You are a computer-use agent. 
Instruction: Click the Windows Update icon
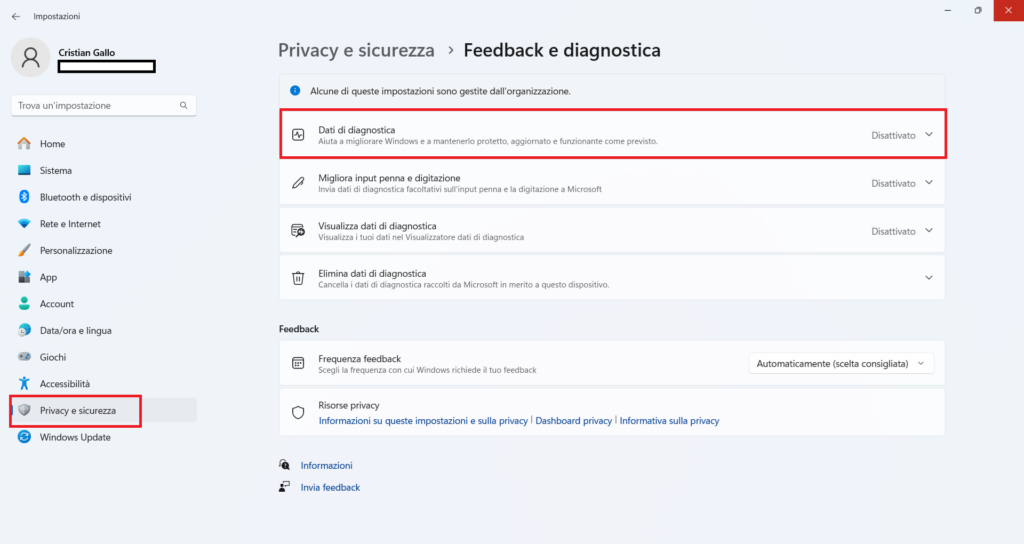pyautogui.click(x=25, y=437)
